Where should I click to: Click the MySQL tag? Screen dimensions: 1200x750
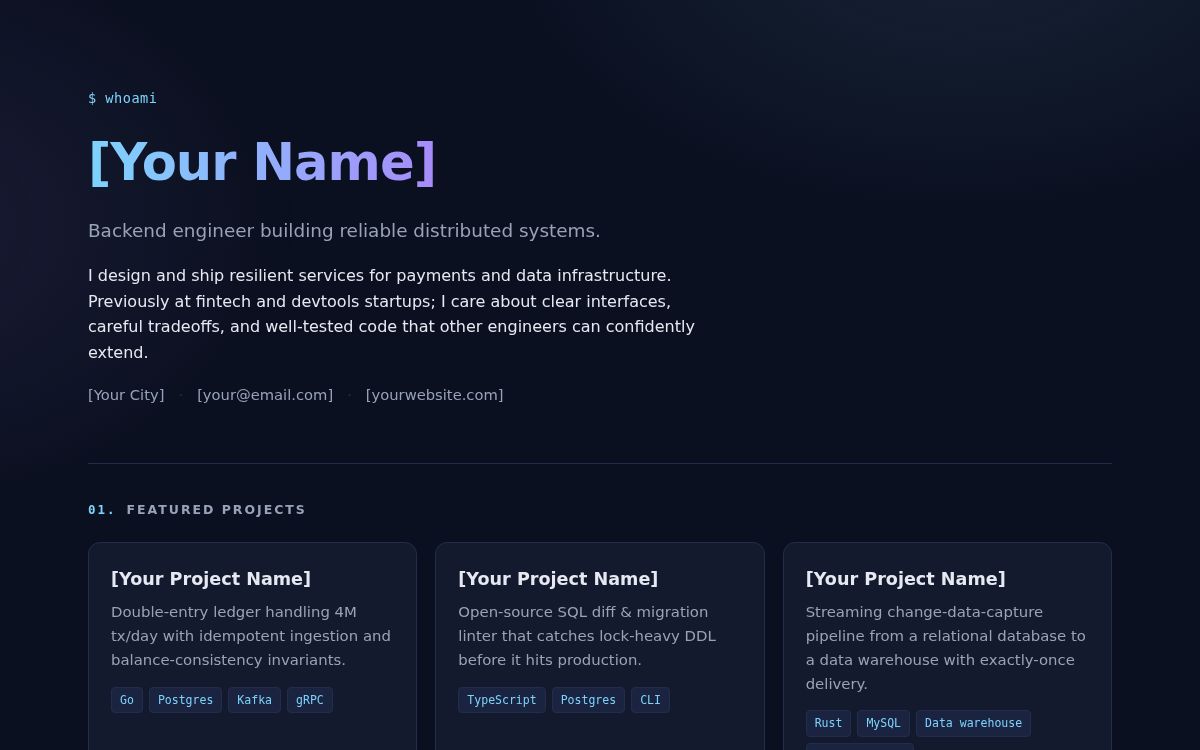(x=883, y=723)
